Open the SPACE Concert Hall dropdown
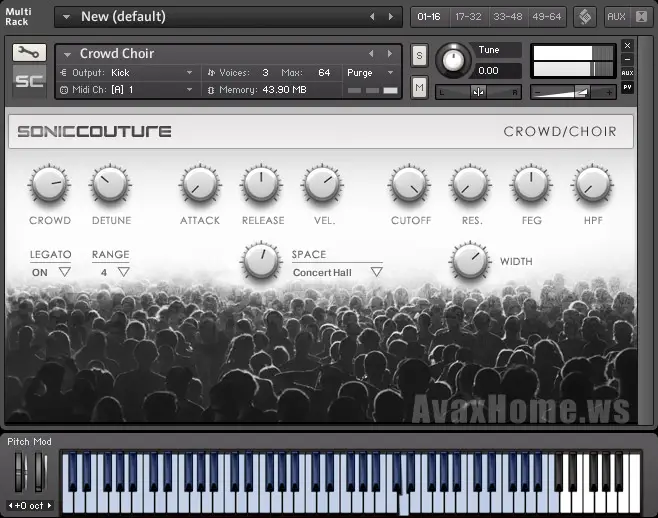This screenshot has width=658, height=518. tap(376, 272)
